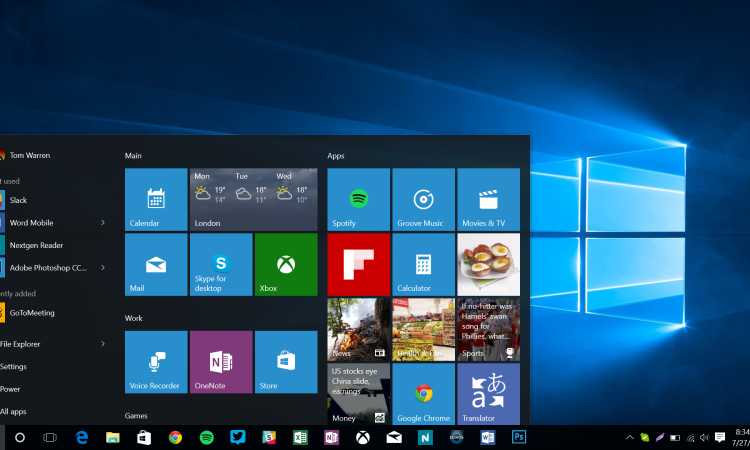750x450 pixels.
Task: Launch Word from the taskbar
Action: click(487, 437)
